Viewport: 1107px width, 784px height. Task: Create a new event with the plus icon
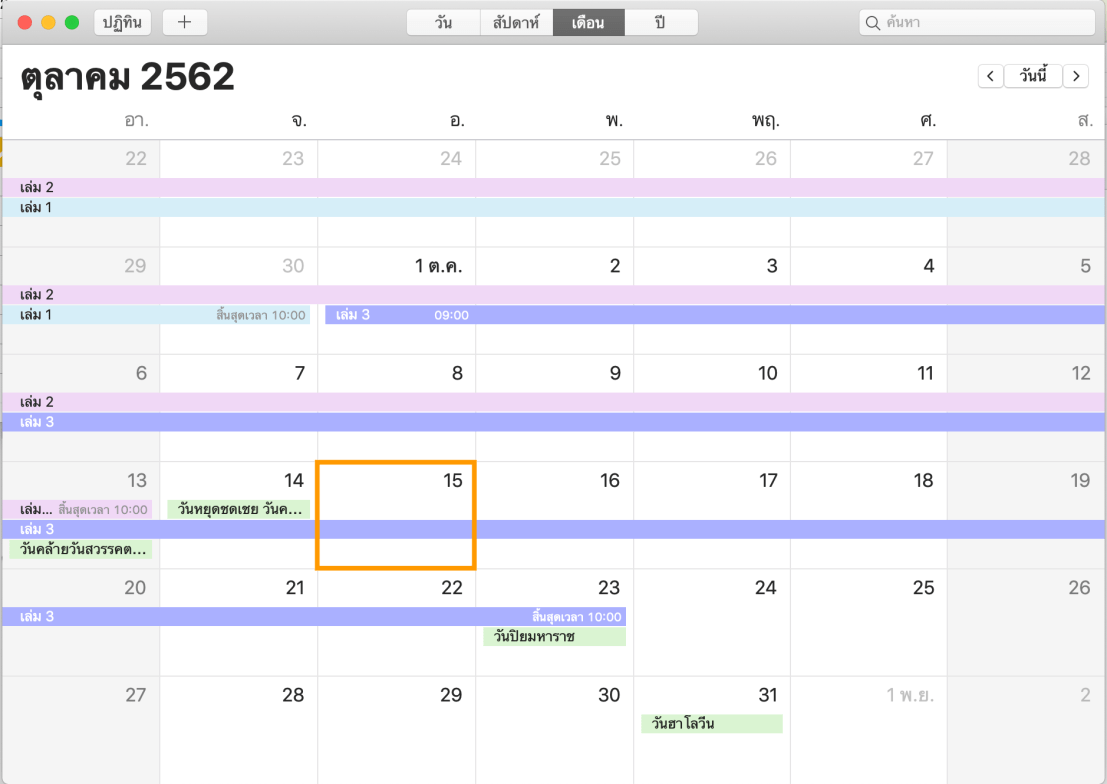coord(184,21)
